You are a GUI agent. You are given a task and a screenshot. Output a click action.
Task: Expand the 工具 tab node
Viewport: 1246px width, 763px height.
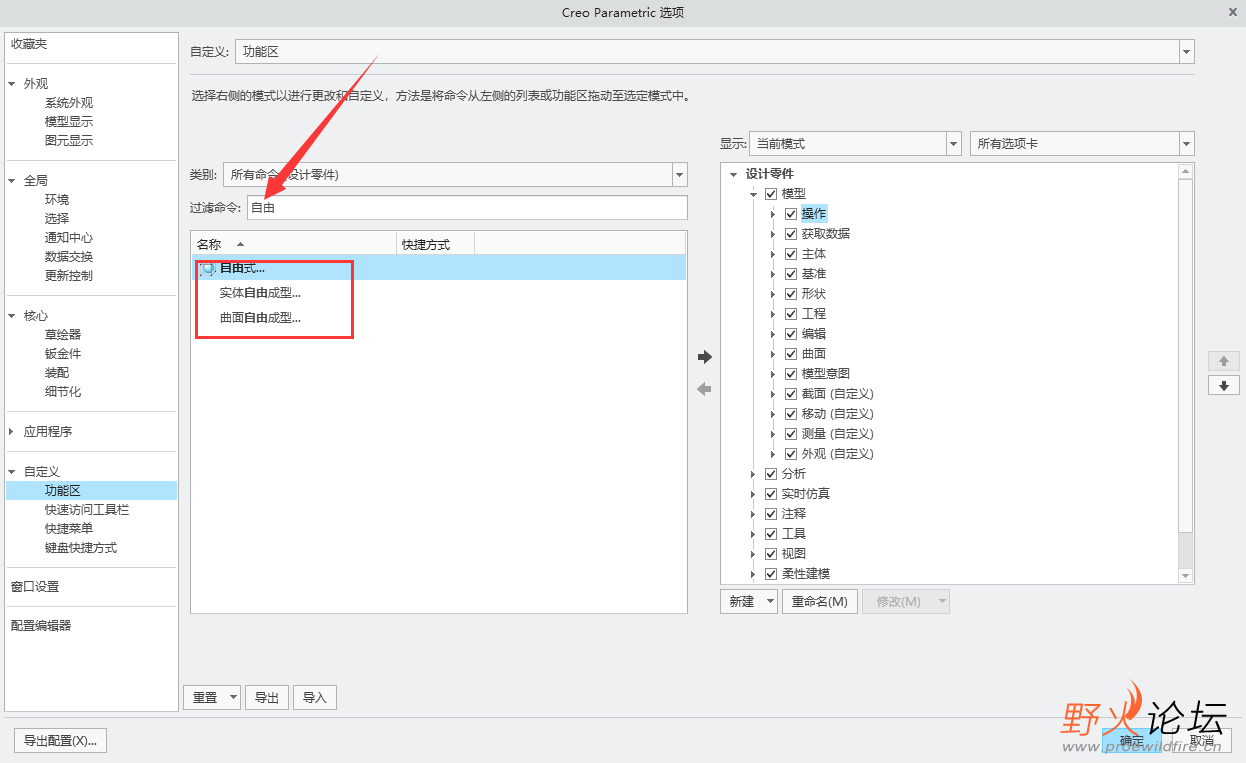(x=753, y=534)
